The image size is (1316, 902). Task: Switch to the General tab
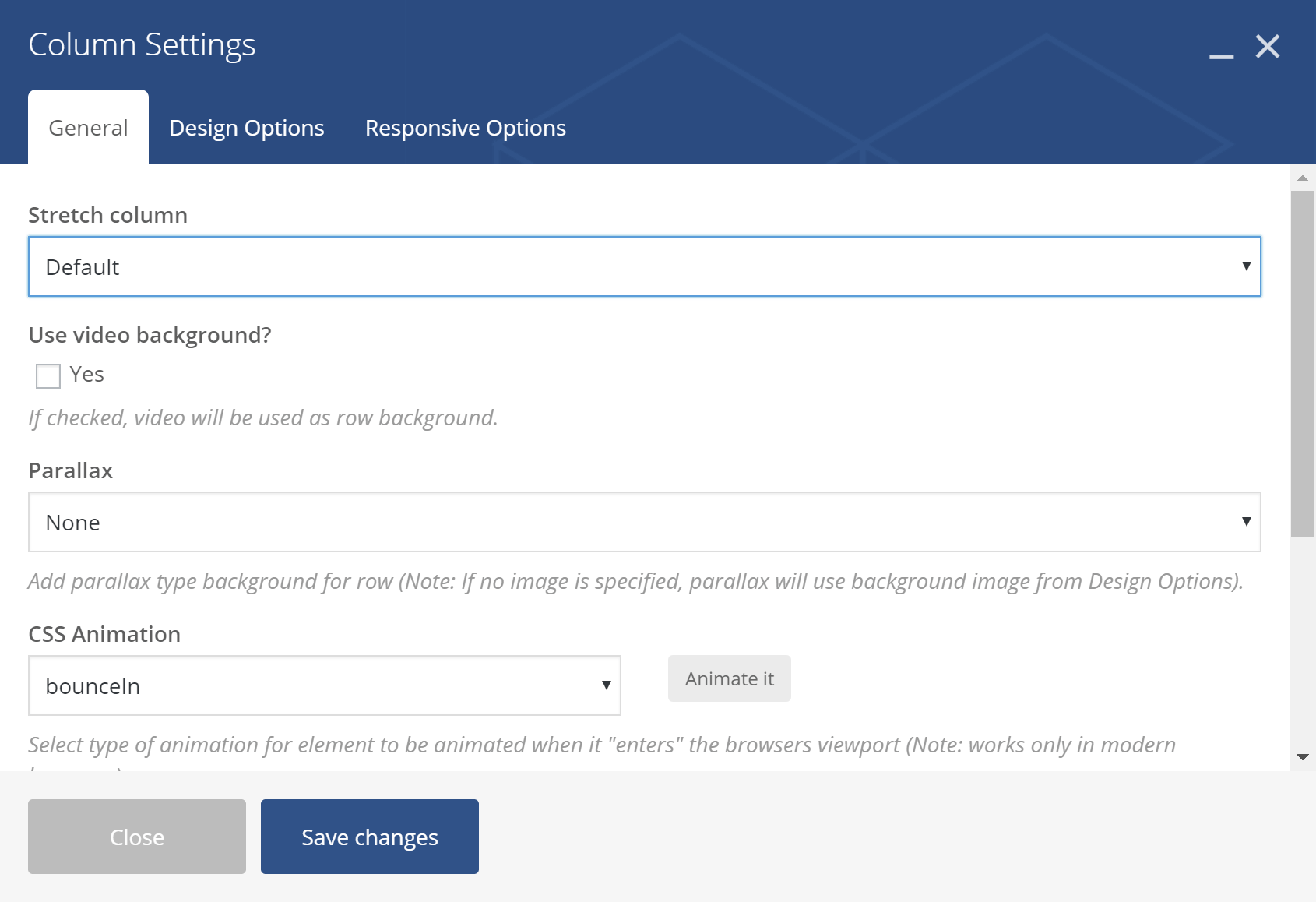(88, 128)
